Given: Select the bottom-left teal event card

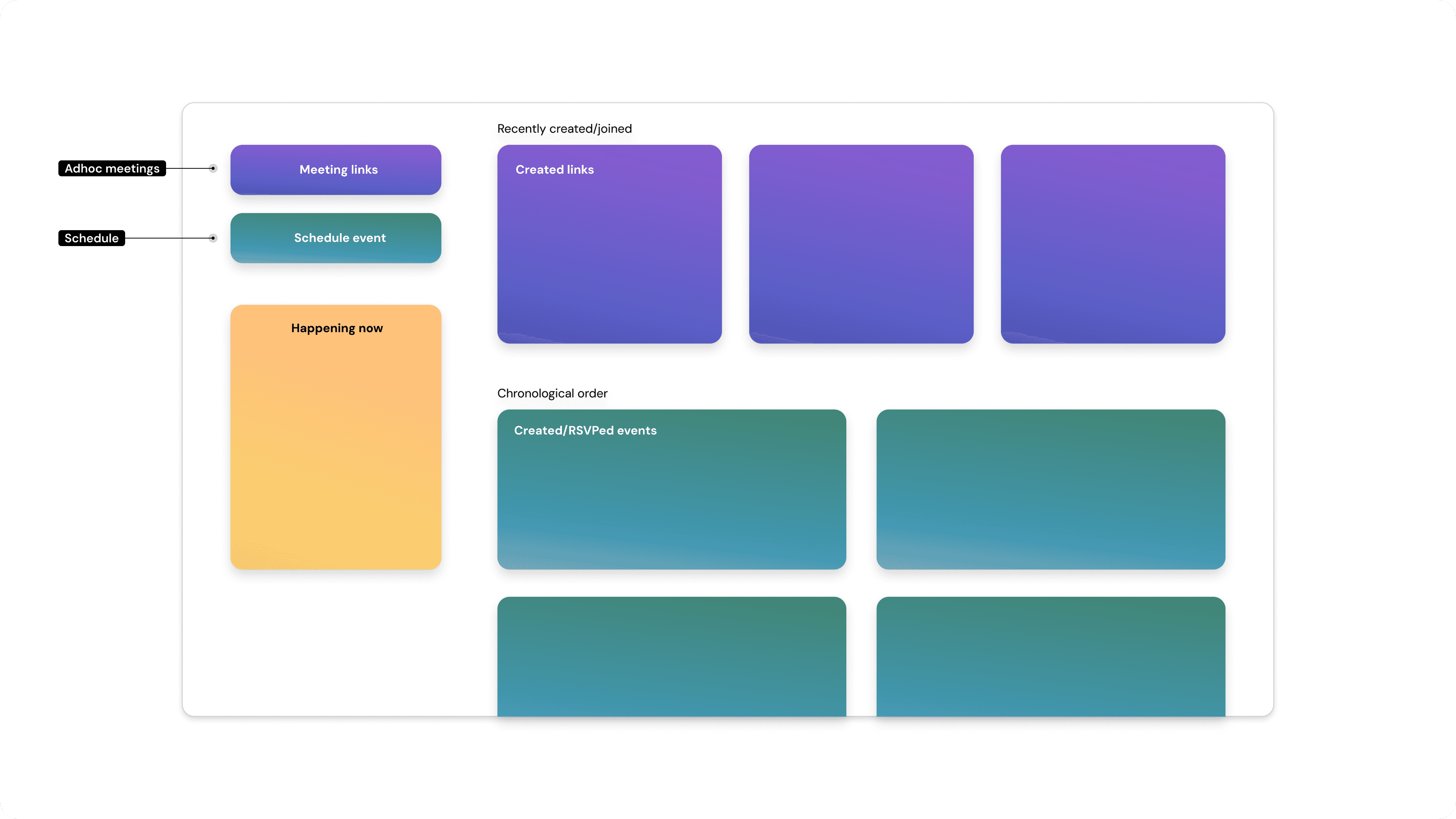Looking at the screenshot, I should click(672, 656).
